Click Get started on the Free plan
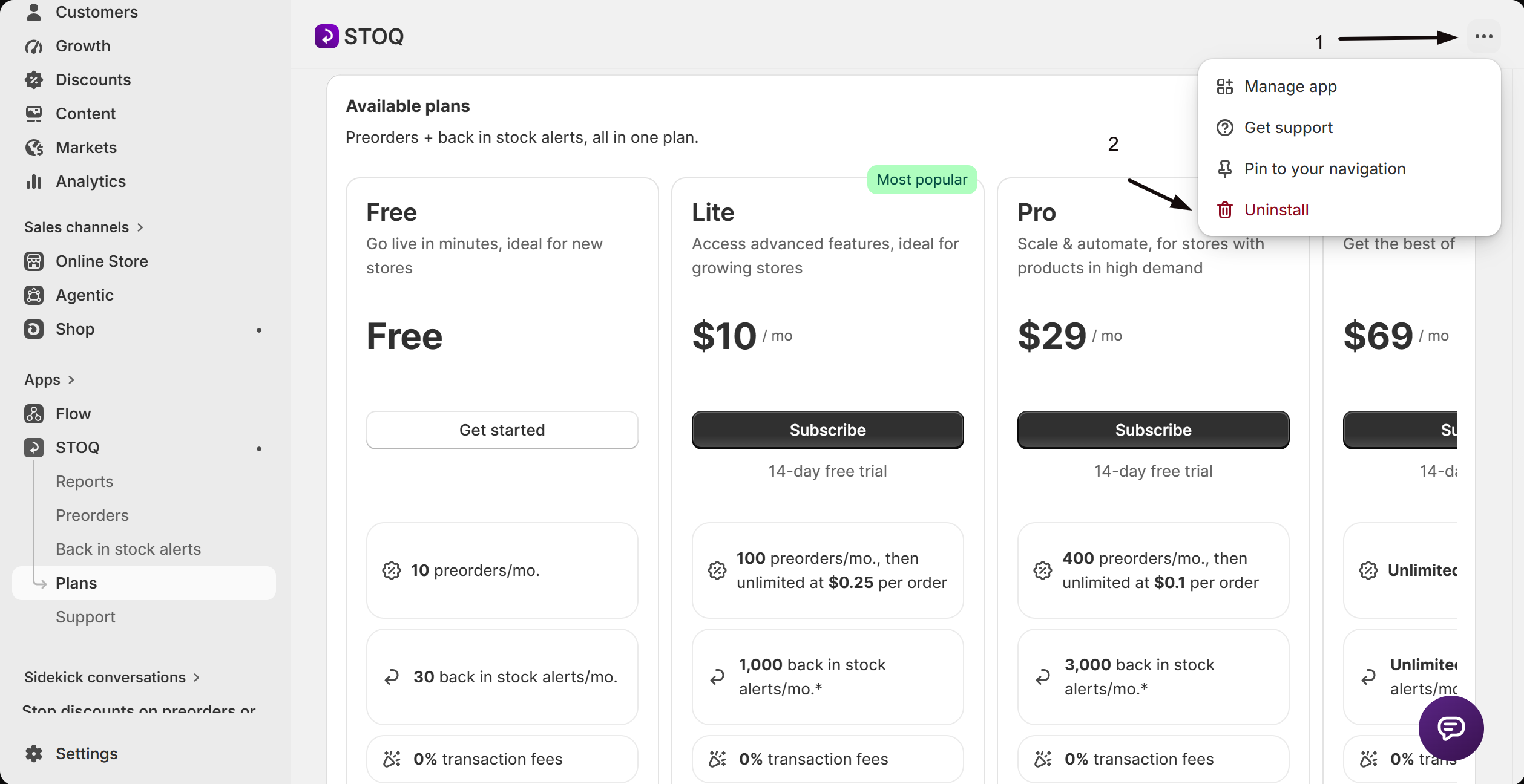The height and width of the screenshot is (784, 1524). (502, 430)
